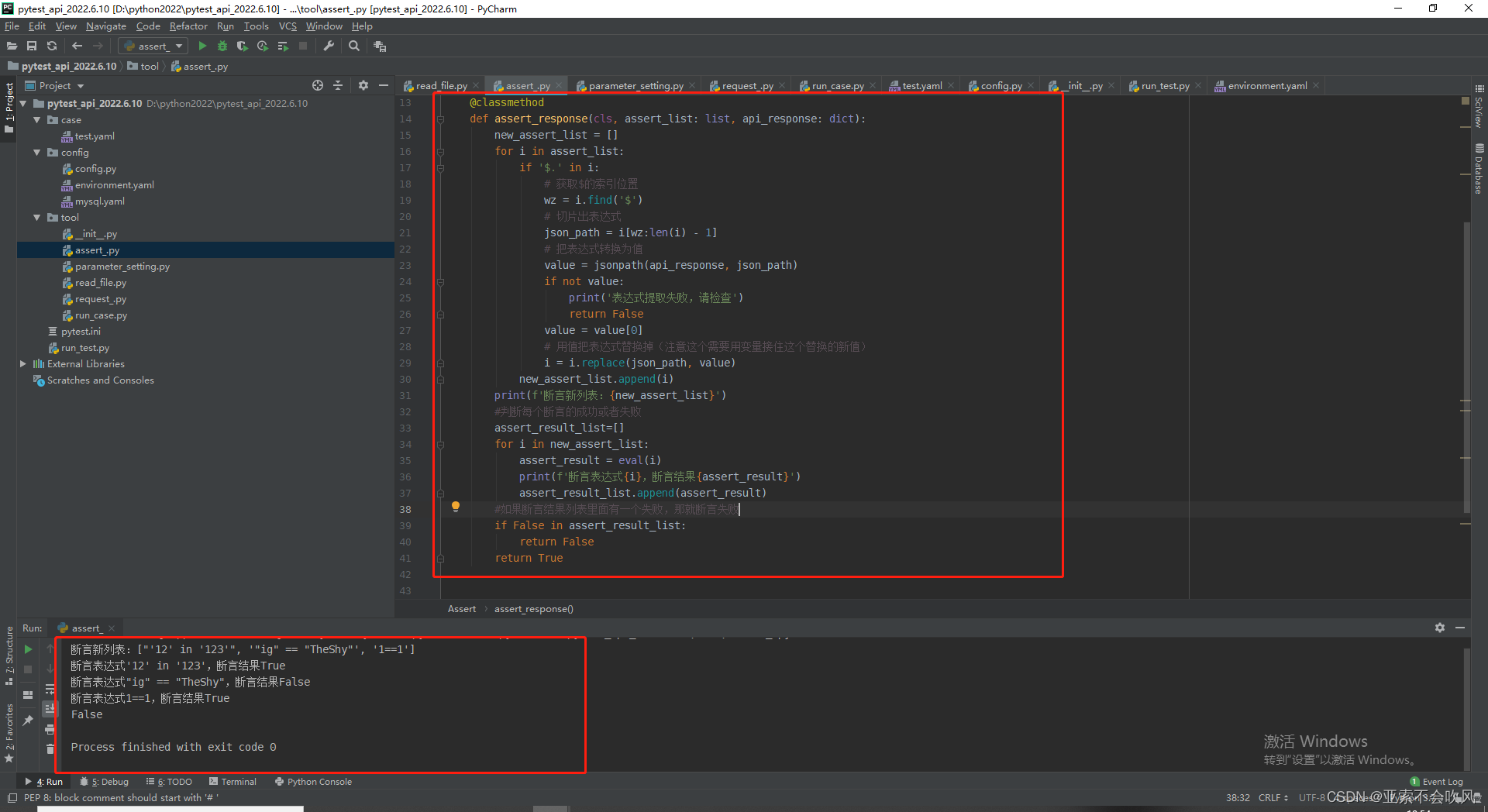
Task: Switch to the read_file.py editor tab
Action: [441, 86]
